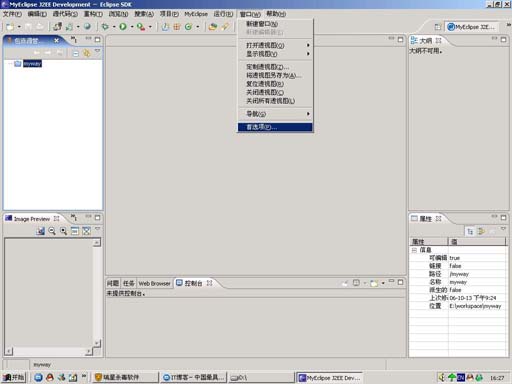
Task: Open the External Tools dropdown arrow
Action: [150, 27]
